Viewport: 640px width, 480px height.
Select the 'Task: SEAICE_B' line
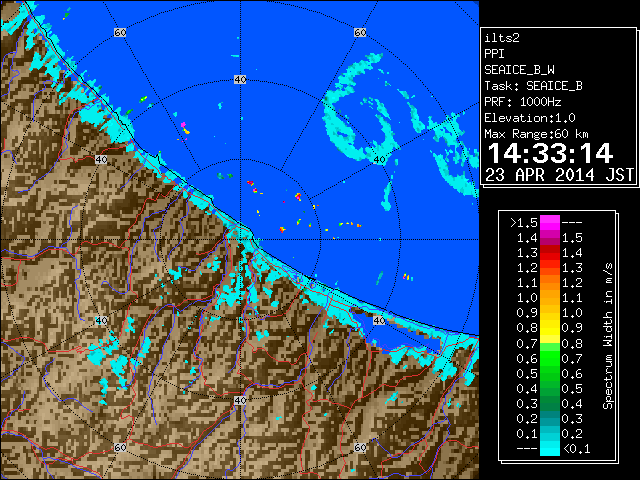(533, 86)
